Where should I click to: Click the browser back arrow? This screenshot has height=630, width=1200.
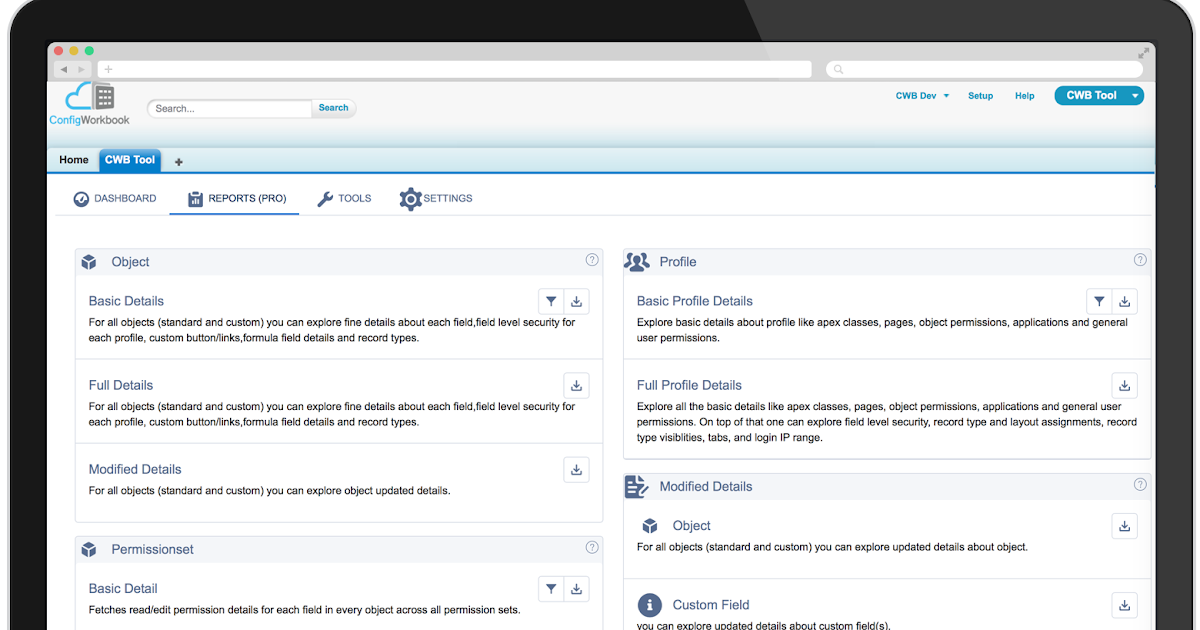tap(63, 70)
